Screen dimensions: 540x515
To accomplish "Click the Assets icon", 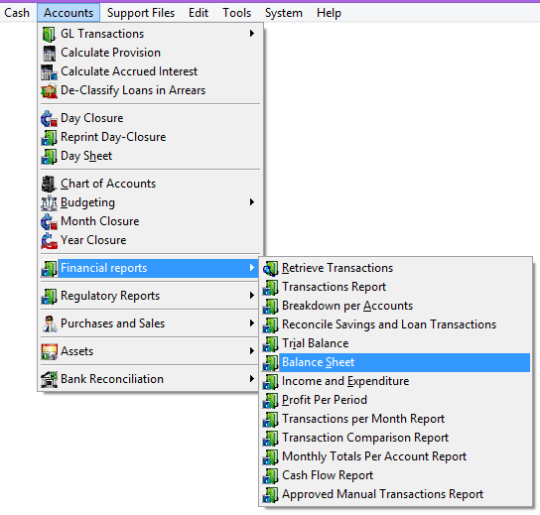I will pyautogui.click(x=49, y=352).
